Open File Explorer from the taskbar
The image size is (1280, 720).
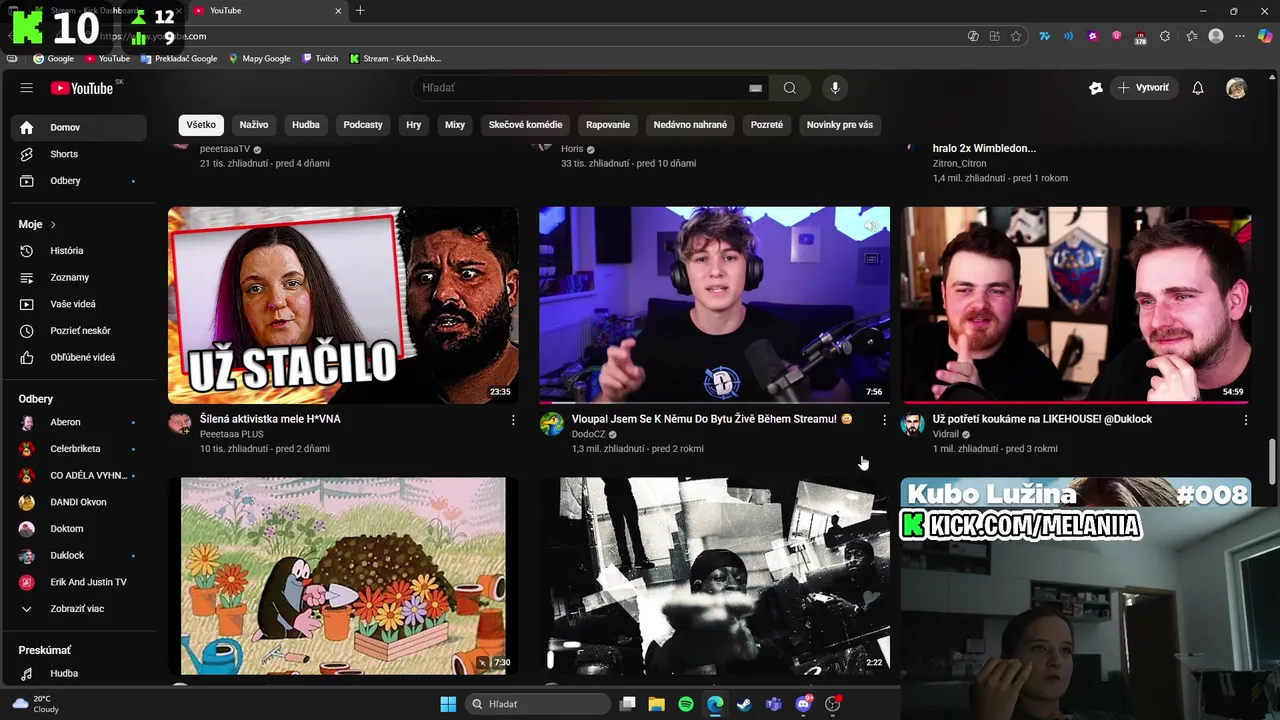click(656, 704)
